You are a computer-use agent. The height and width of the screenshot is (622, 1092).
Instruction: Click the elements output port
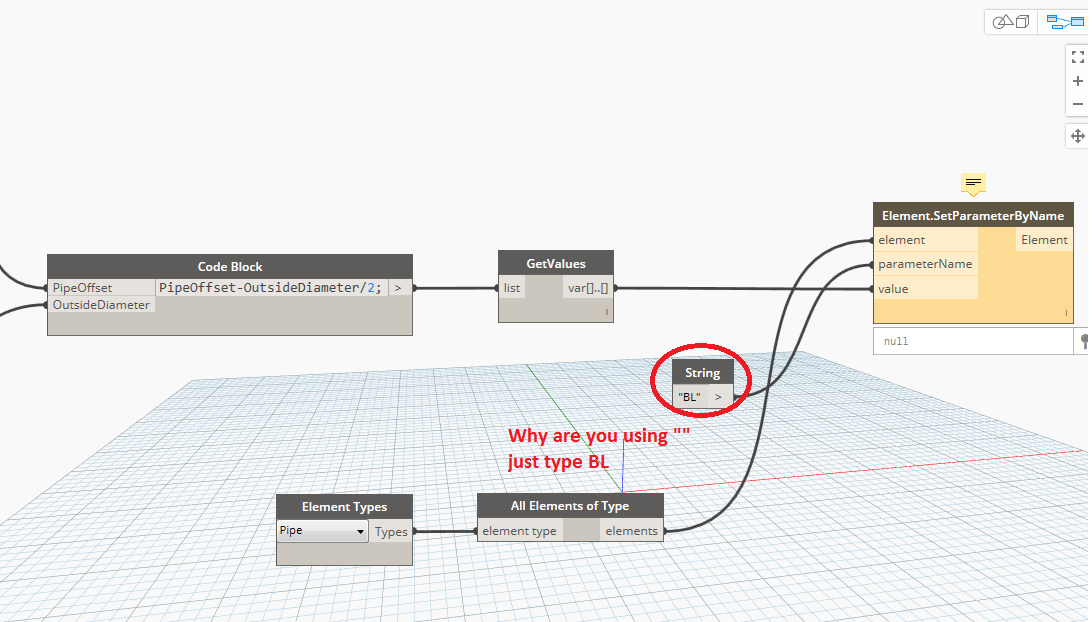[631, 531]
